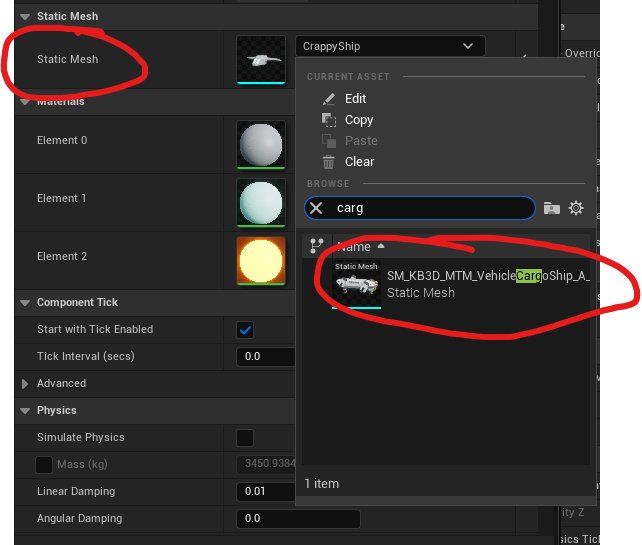Toggle the Mass (kg) override checkbox
The image size is (642, 545).
coord(44,465)
